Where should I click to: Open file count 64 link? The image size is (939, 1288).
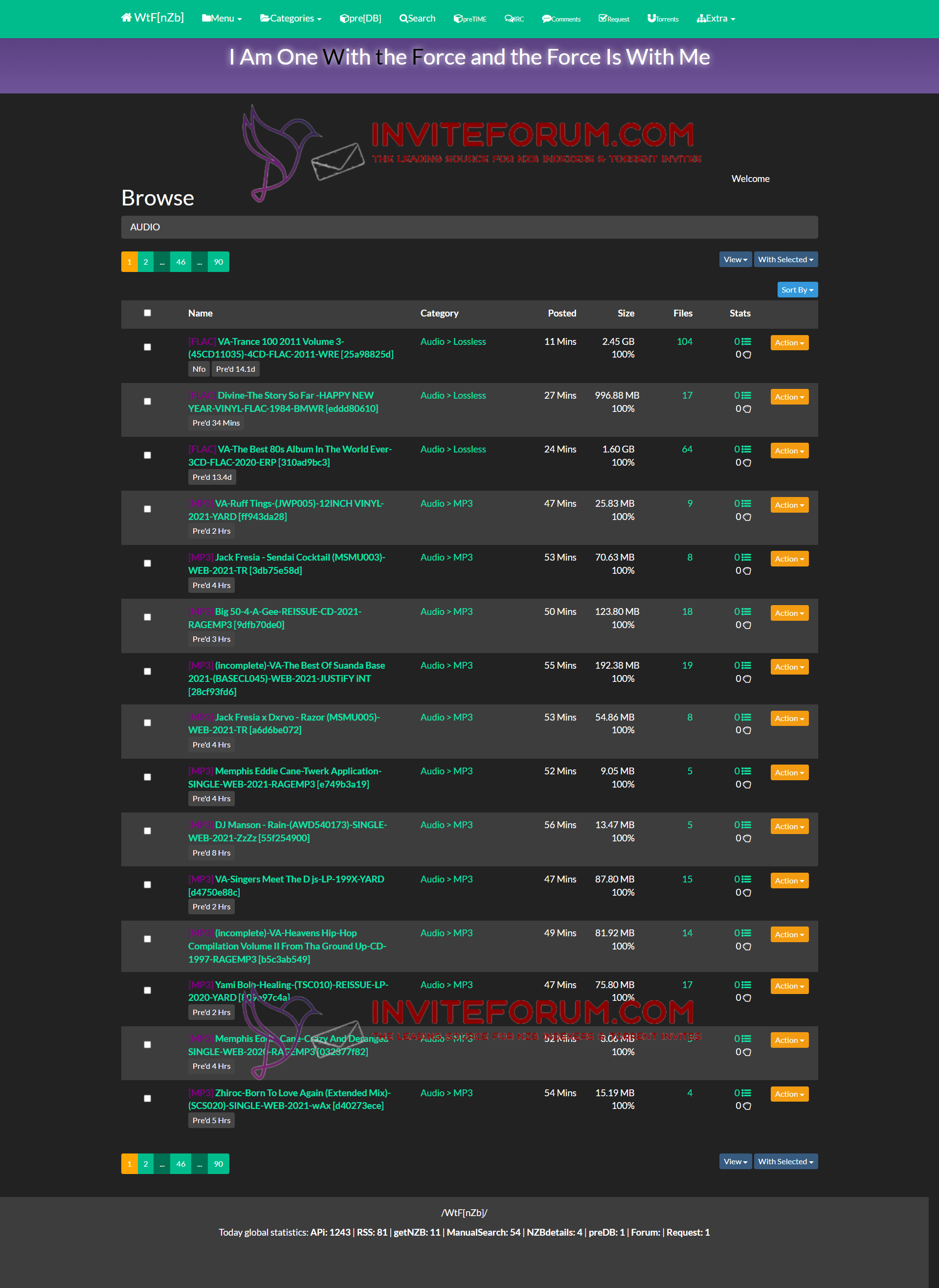pyautogui.click(x=687, y=450)
